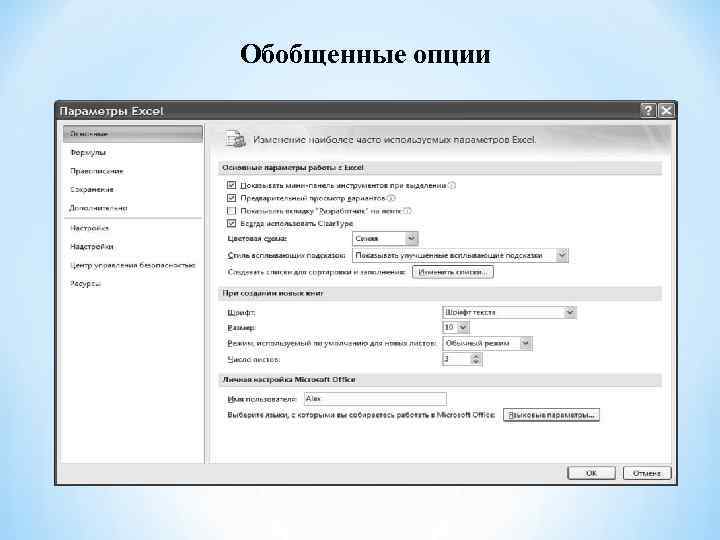
Task: Click info icon next to Разработчик tab option
Action: 407,211
